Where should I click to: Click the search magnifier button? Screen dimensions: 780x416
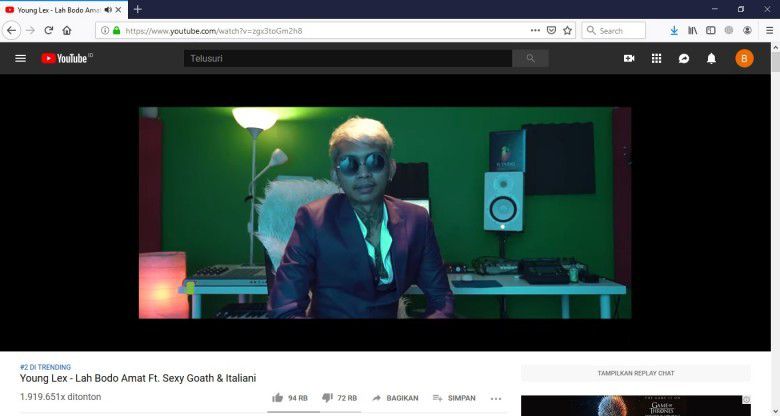(x=530, y=59)
